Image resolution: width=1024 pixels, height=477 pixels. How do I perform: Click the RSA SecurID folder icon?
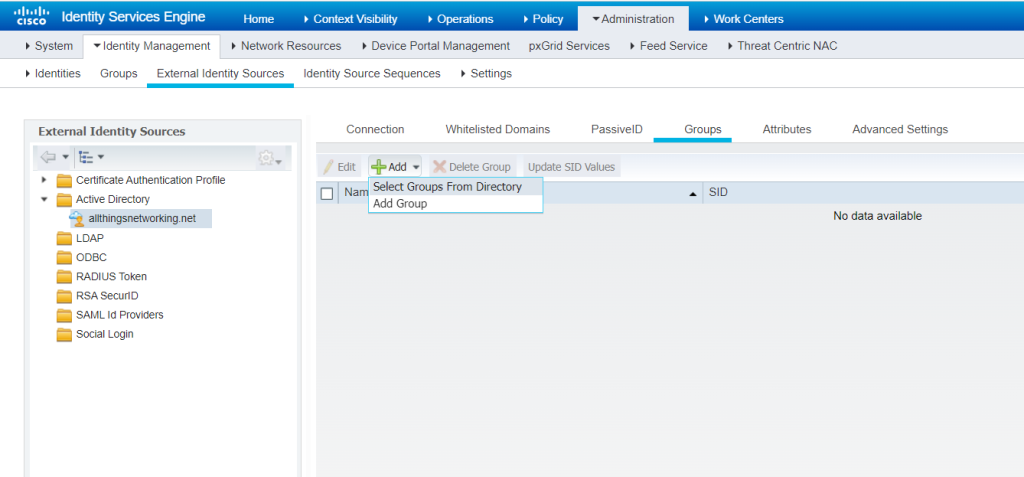click(64, 296)
